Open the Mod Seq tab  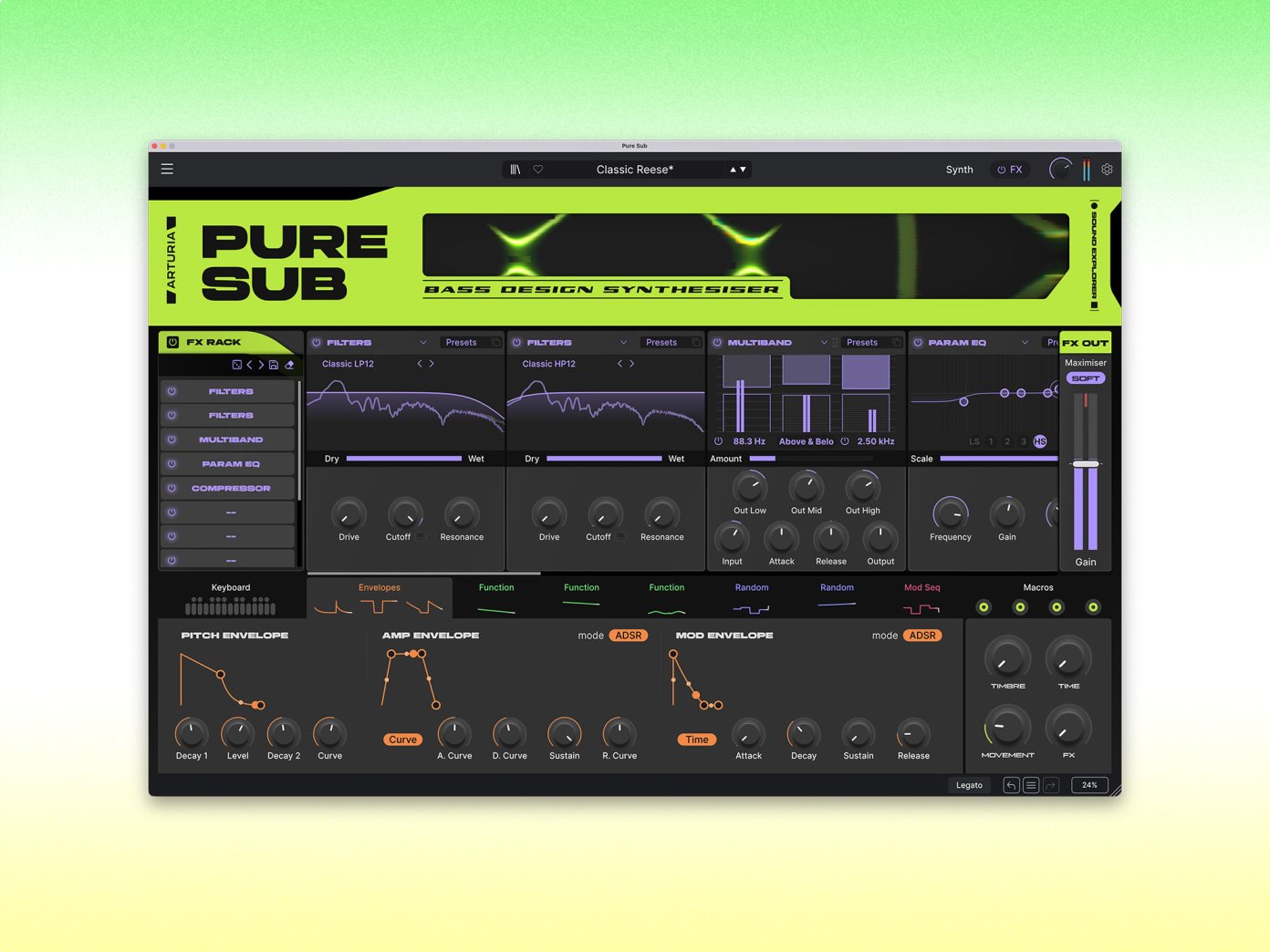coord(921,598)
